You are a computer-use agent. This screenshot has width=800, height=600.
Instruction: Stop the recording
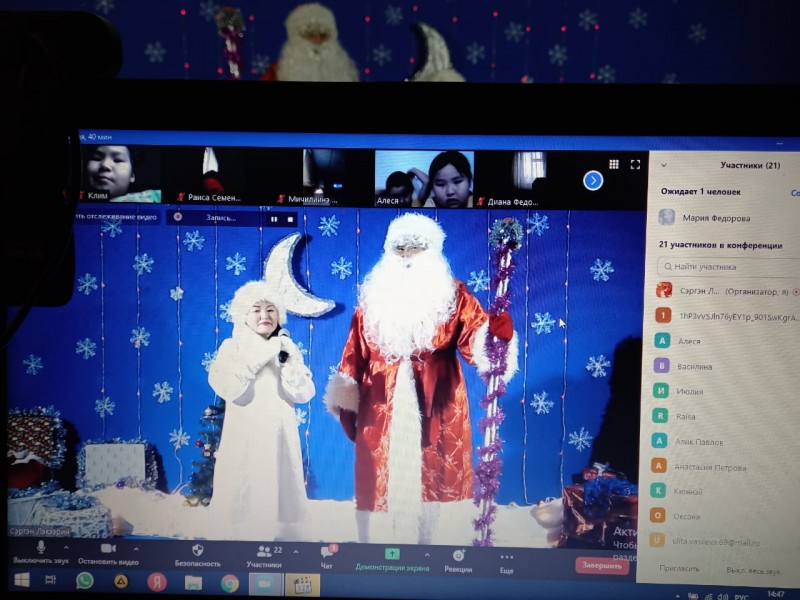[x=290, y=219]
